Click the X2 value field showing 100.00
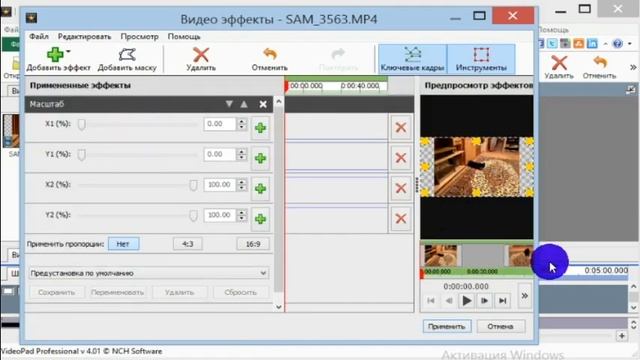The width and height of the screenshot is (640, 360). 220,184
